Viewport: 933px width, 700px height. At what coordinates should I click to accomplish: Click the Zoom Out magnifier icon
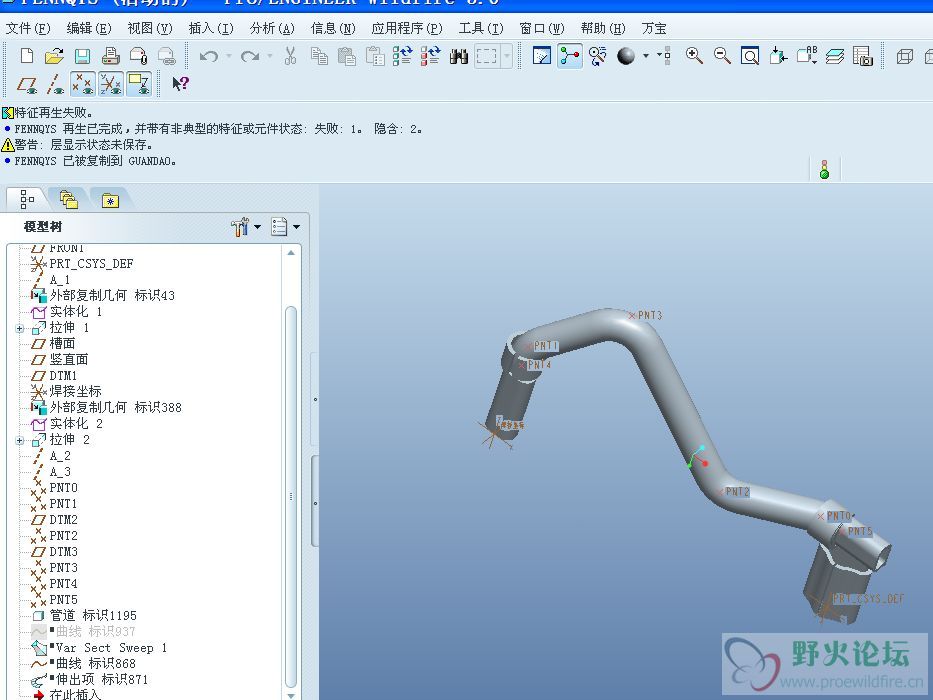click(722, 56)
